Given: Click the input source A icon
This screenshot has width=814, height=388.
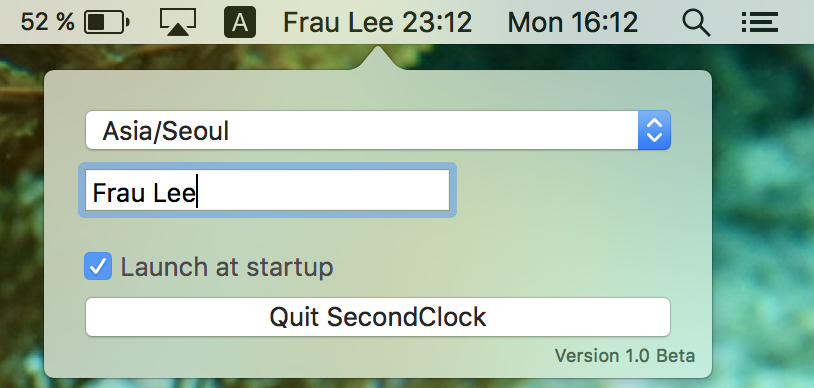Looking at the screenshot, I should coord(240,22).
